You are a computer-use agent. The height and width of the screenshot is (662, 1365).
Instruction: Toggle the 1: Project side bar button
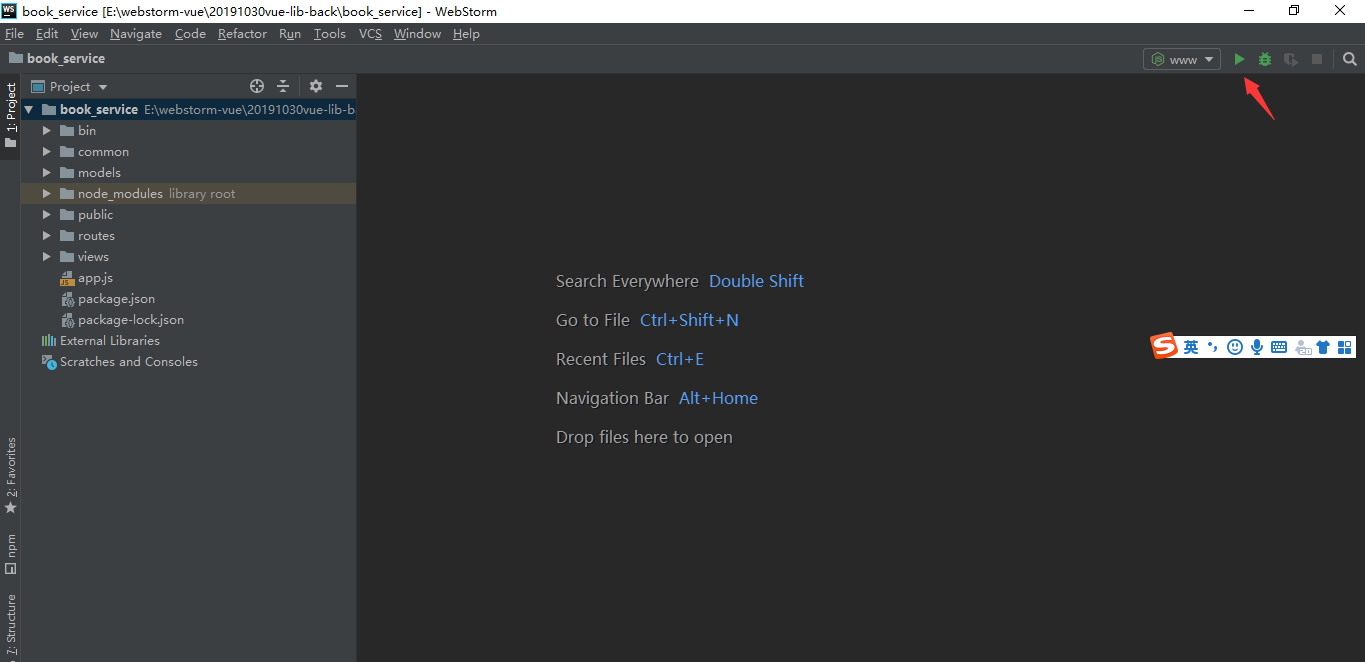[x=11, y=105]
